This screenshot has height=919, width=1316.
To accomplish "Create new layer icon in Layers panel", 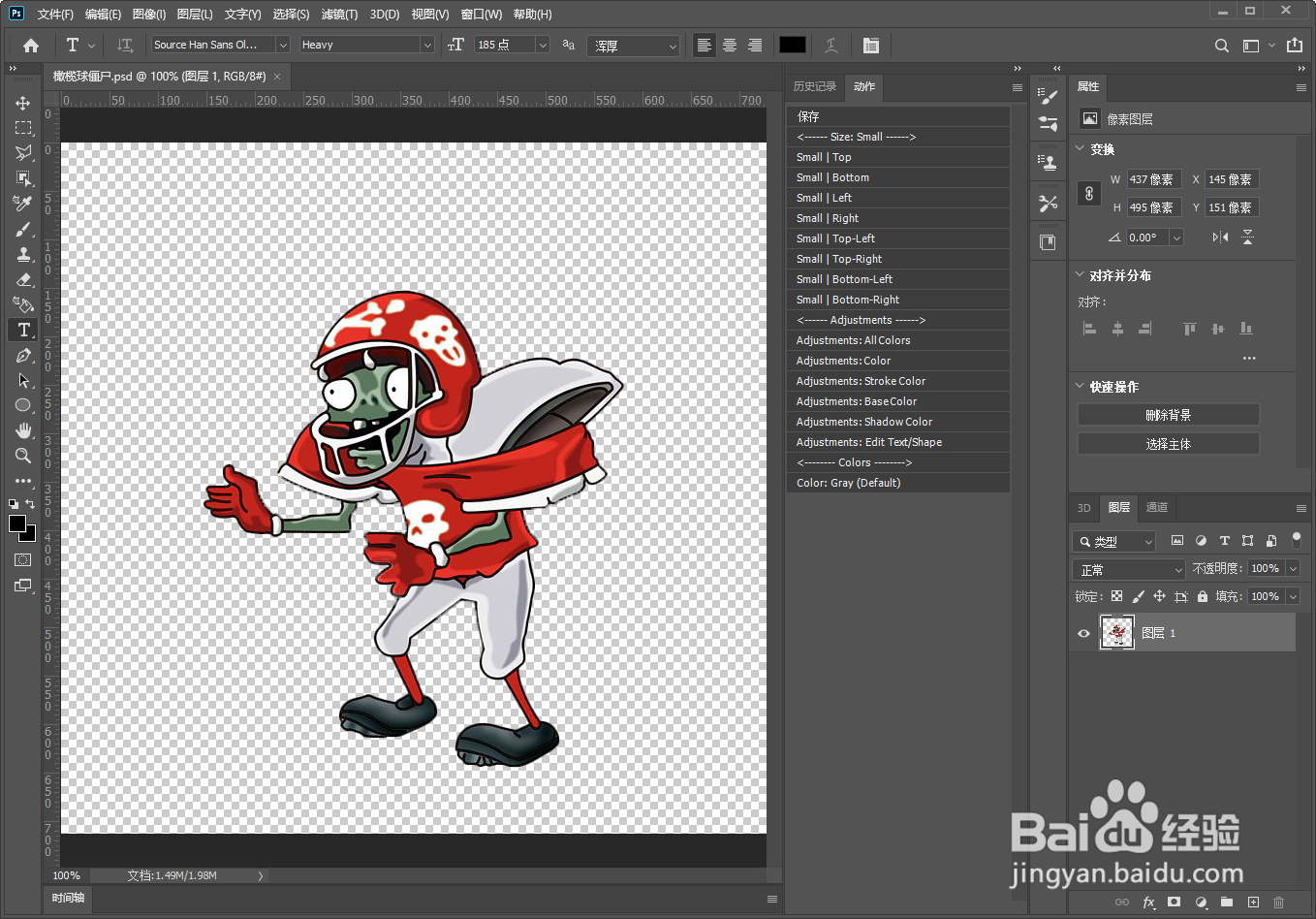I will click(x=1253, y=902).
